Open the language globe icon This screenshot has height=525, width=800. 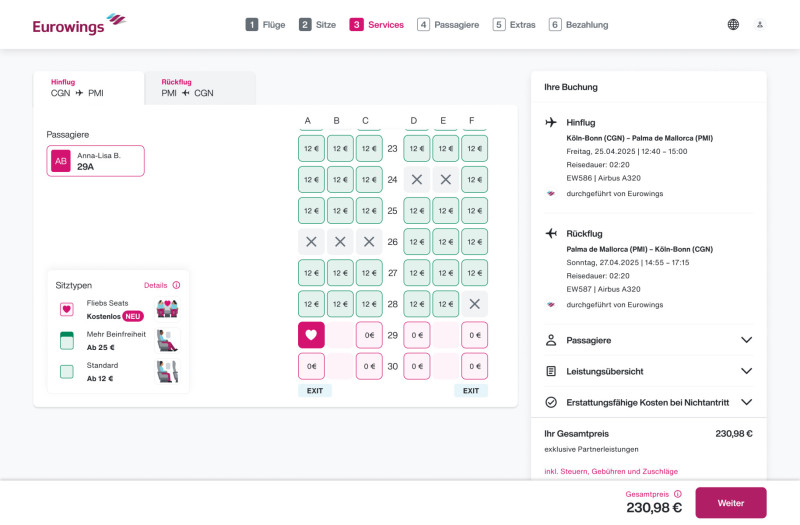pos(733,24)
